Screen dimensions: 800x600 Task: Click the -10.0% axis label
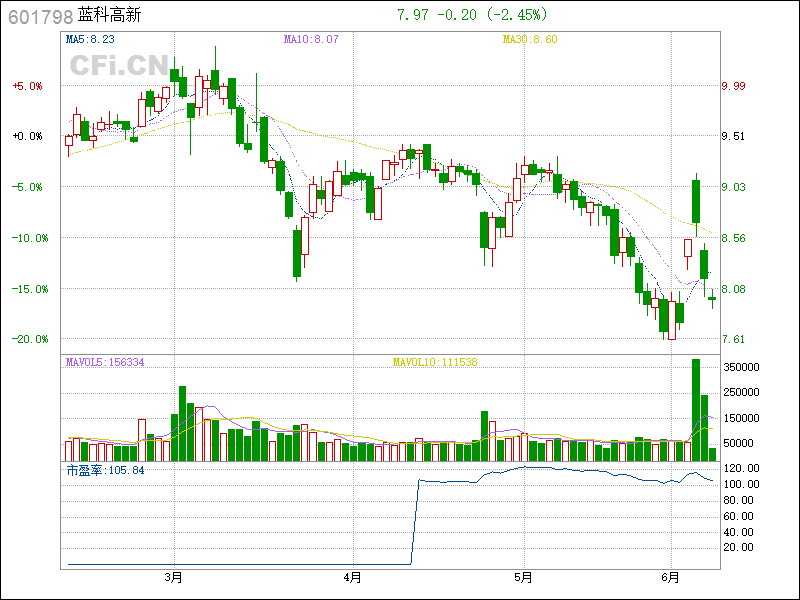point(31,238)
